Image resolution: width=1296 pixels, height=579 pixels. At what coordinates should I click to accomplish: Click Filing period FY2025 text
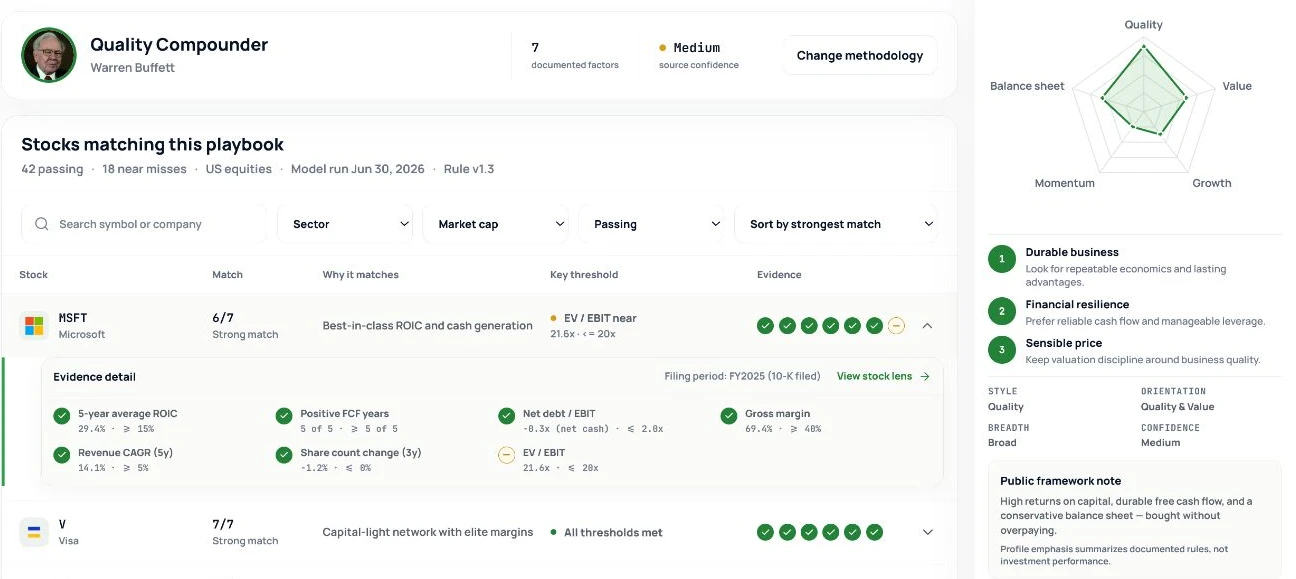coord(742,376)
